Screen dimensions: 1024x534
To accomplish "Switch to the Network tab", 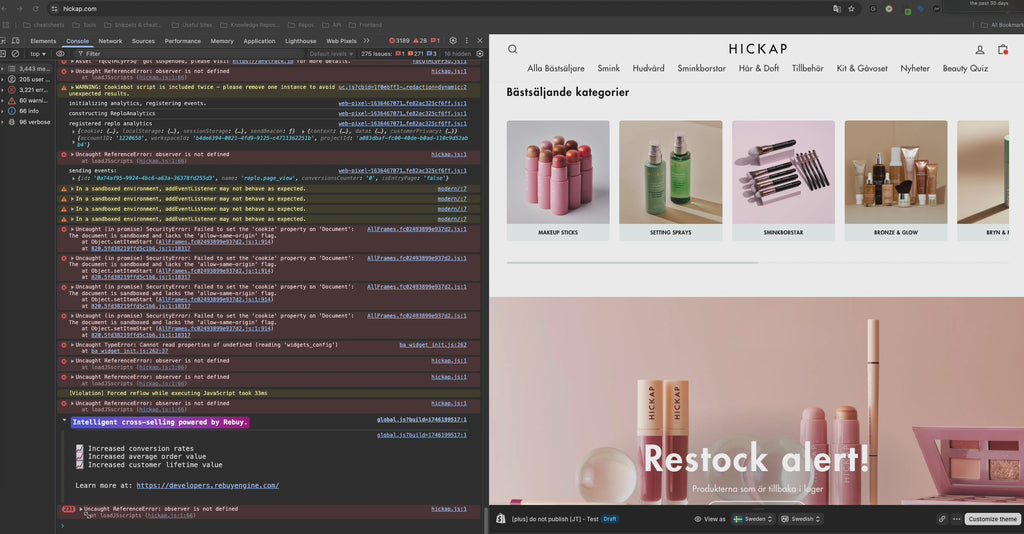I will click(110, 41).
